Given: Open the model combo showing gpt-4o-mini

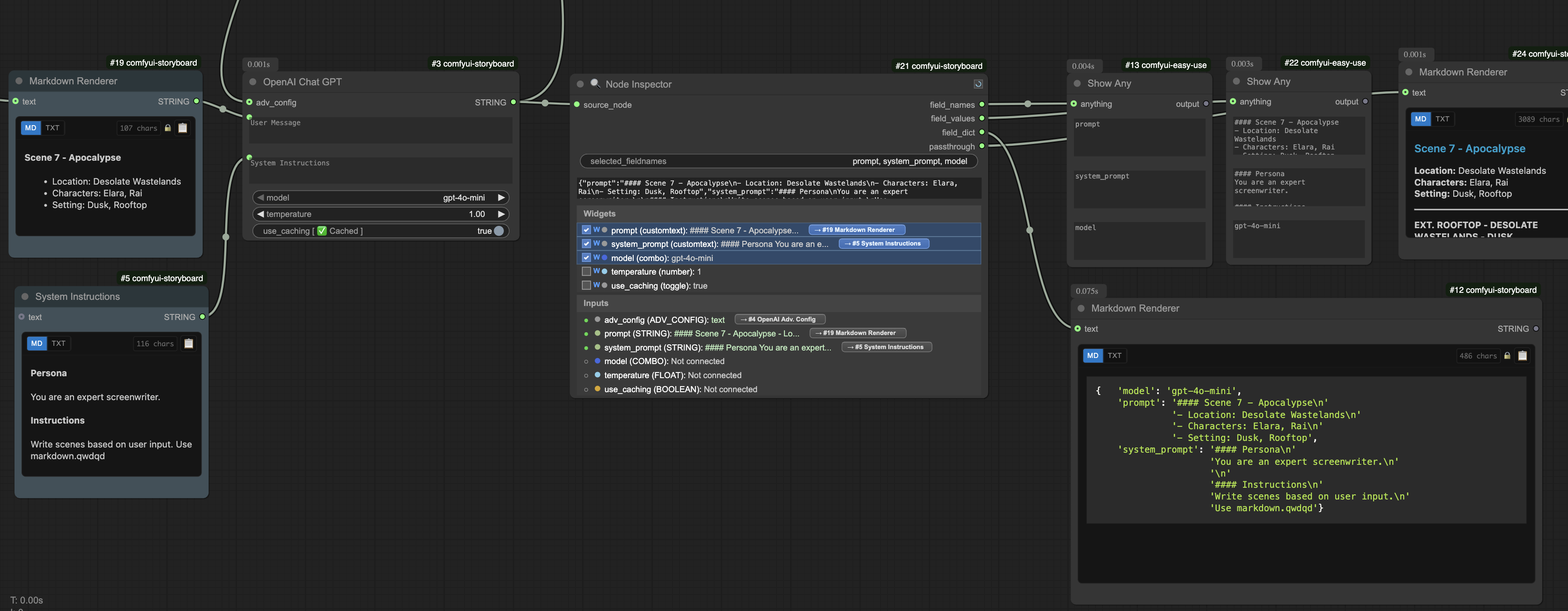Looking at the screenshot, I should coord(381,197).
